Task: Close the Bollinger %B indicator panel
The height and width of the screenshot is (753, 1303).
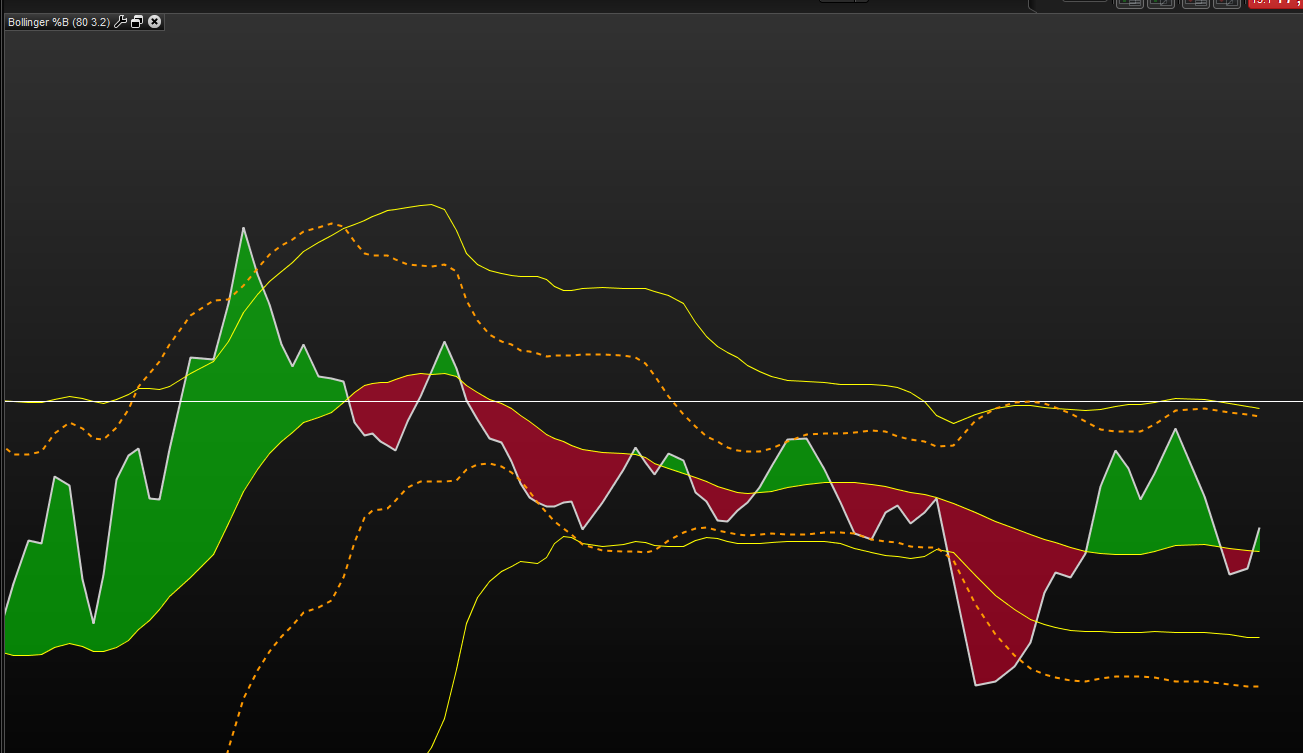Action: point(154,22)
